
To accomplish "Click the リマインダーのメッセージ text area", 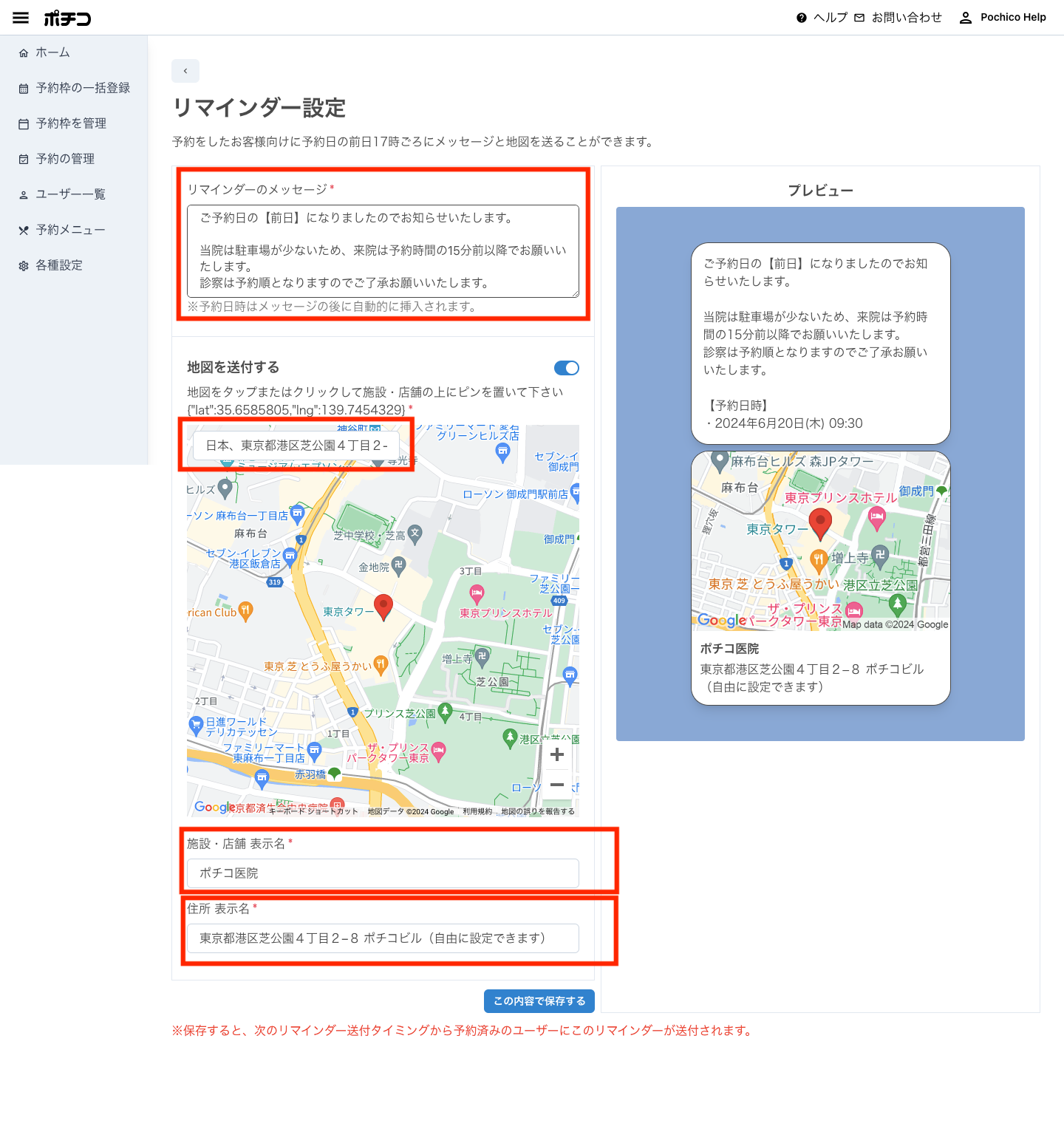I will click(383, 251).
